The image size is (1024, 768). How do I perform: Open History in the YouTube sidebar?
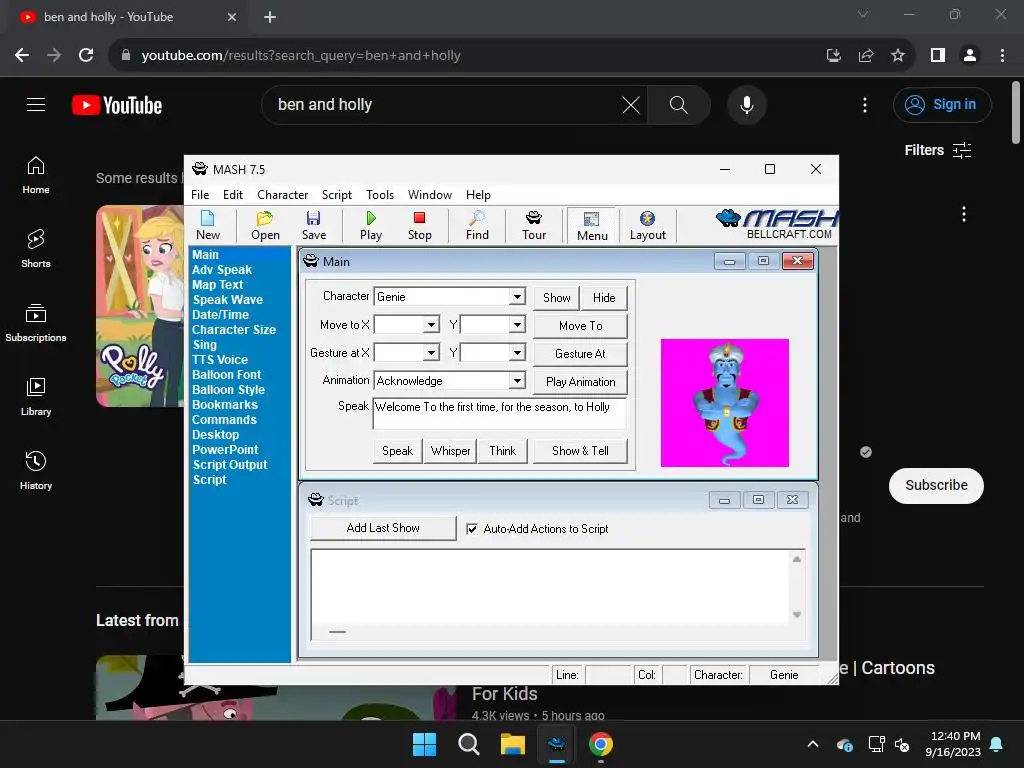pyautogui.click(x=36, y=470)
